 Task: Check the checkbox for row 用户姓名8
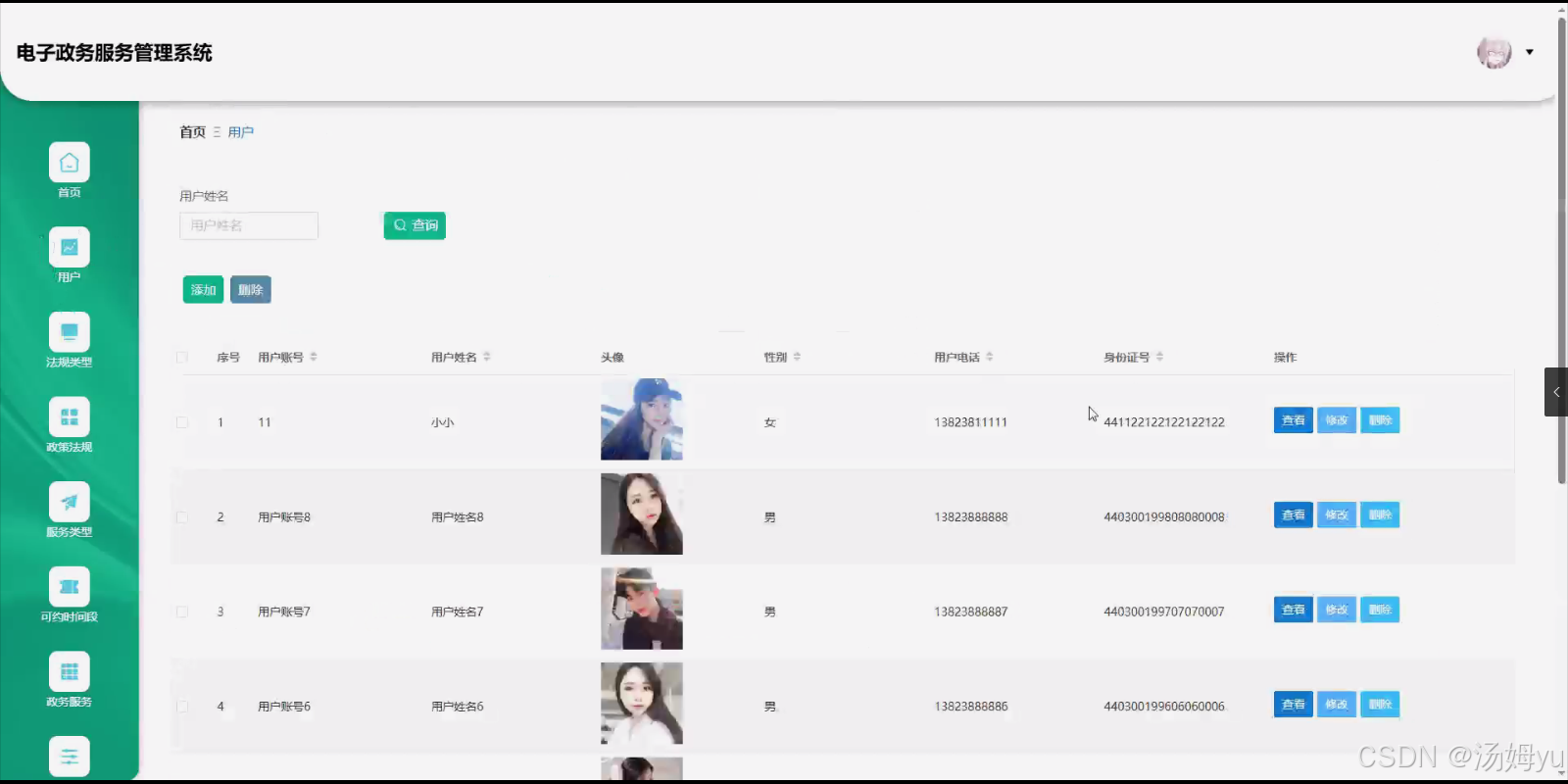[181, 516]
